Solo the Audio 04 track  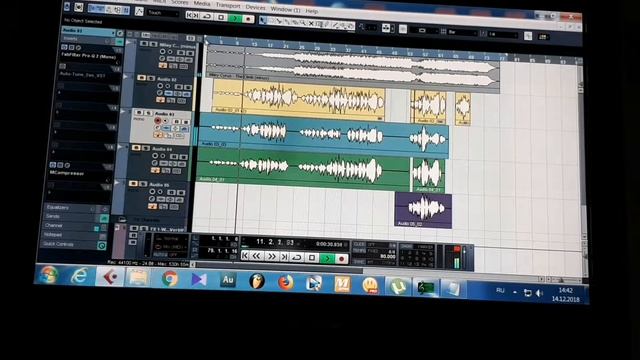pos(145,148)
